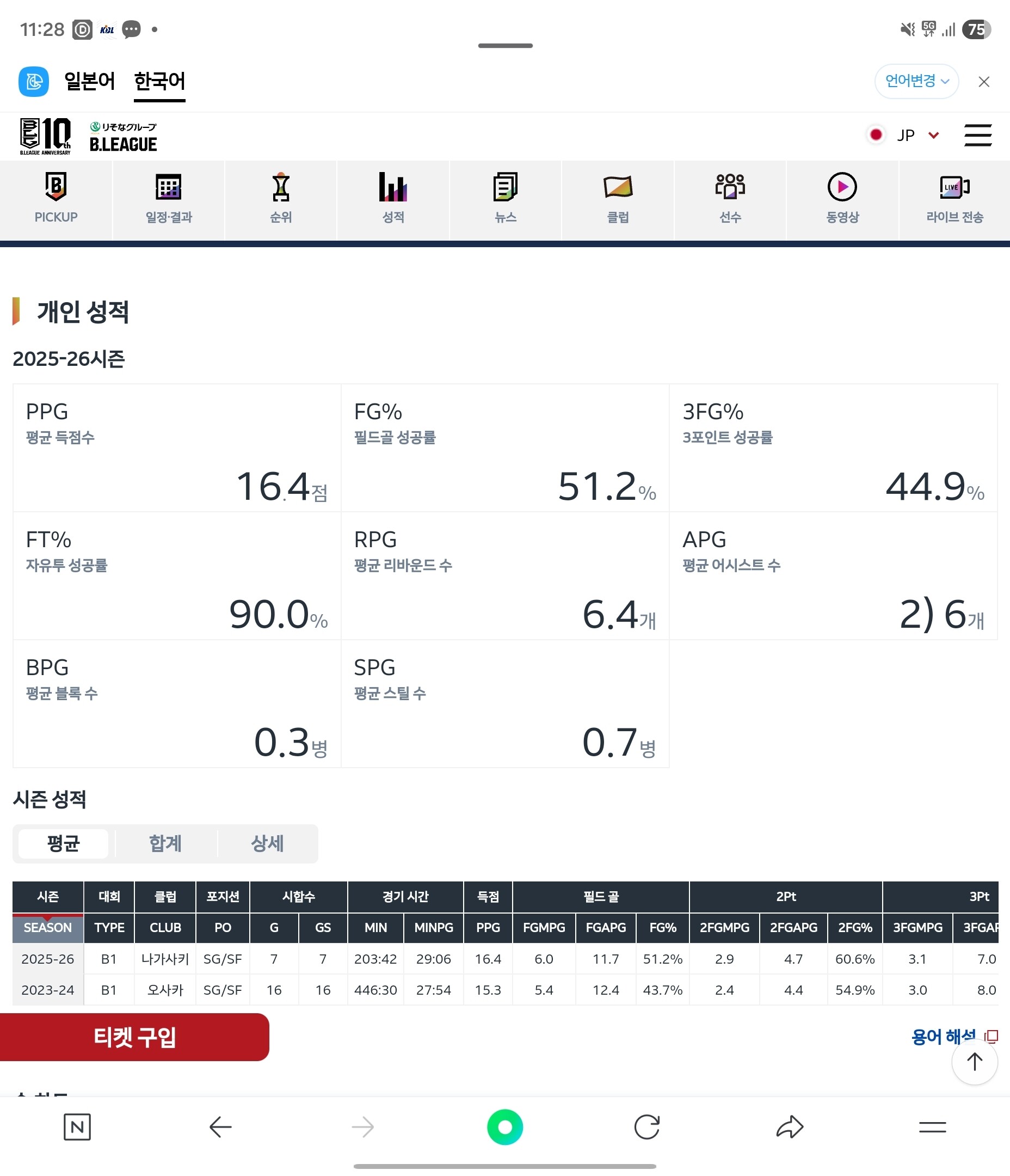Image resolution: width=1010 pixels, height=1176 pixels.
Task: Open the 순위 standings page
Action: [x=281, y=200]
